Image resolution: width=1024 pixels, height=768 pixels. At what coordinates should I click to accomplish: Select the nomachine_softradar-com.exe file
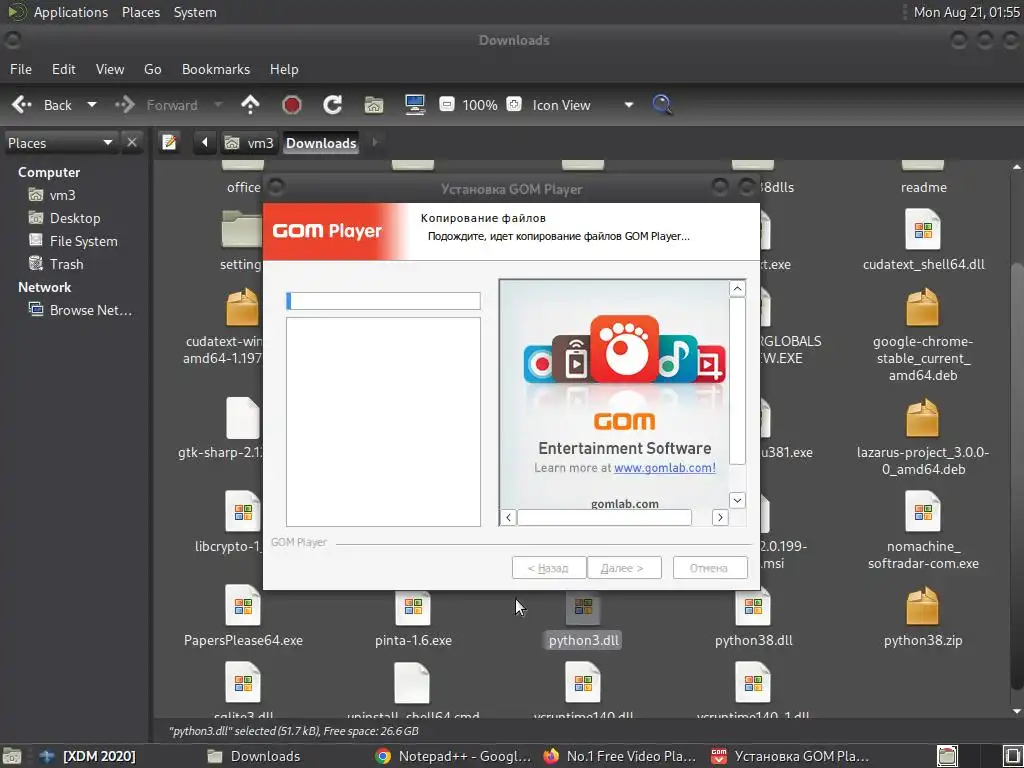click(923, 511)
